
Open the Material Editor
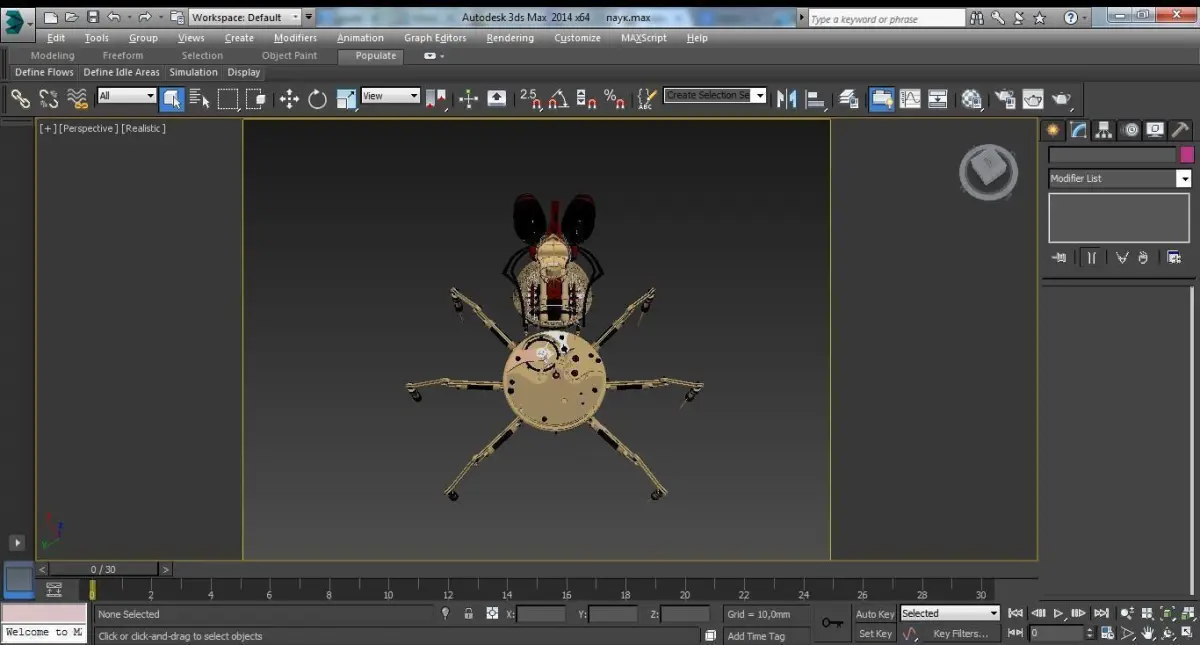pos(971,98)
